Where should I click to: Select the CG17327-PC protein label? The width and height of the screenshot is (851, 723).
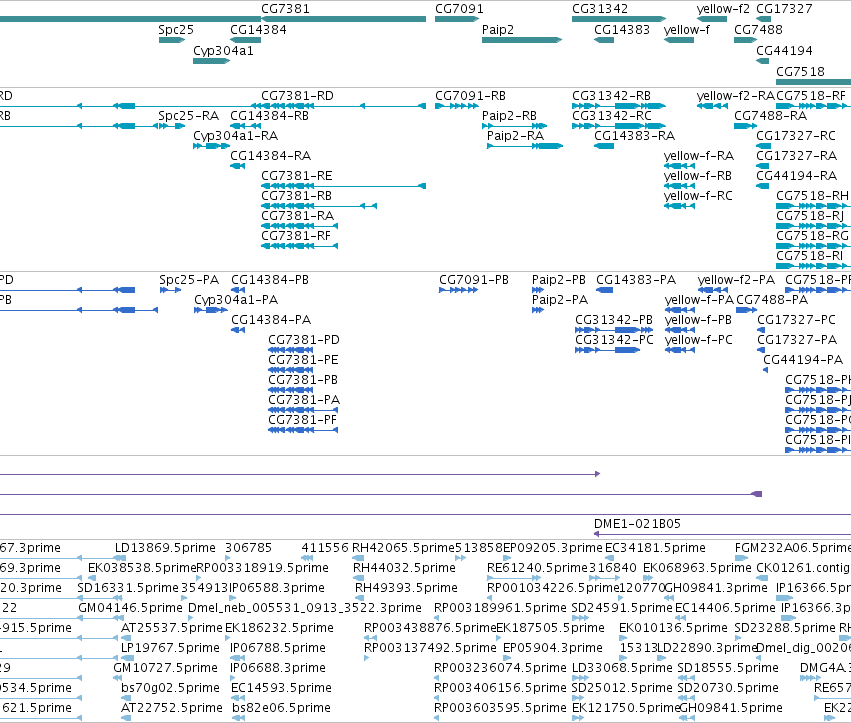pos(796,320)
